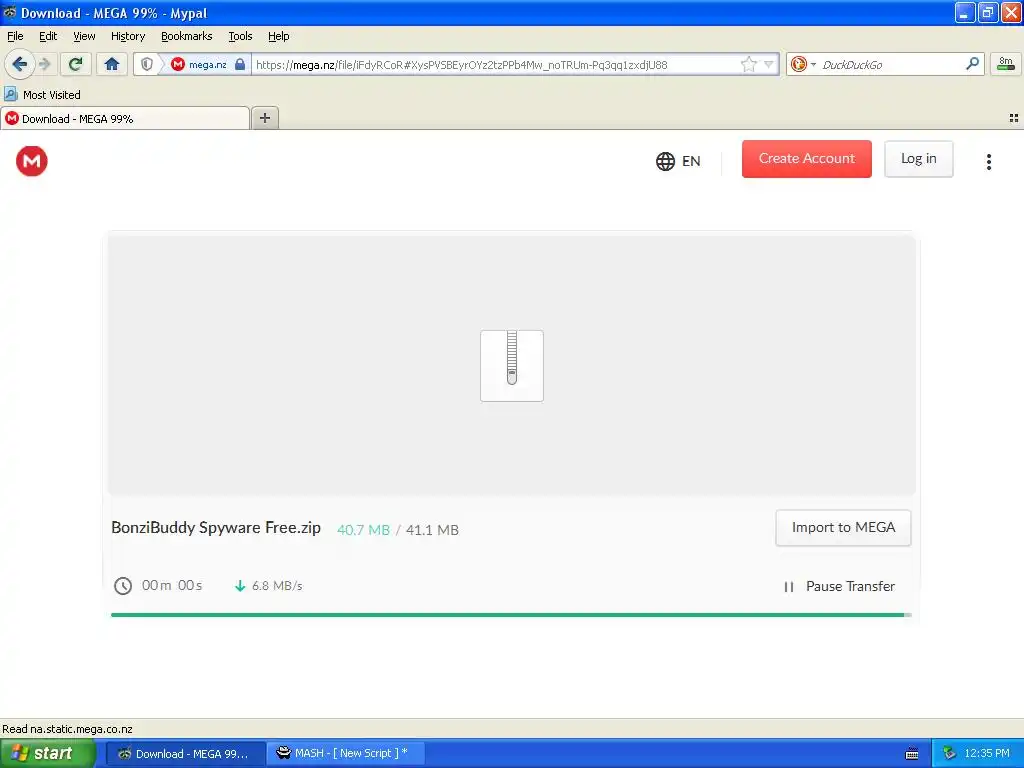Click the Mypal raccoon title bar icon
The height and width of the screenshot is (768, 1024).
[9, 12]
